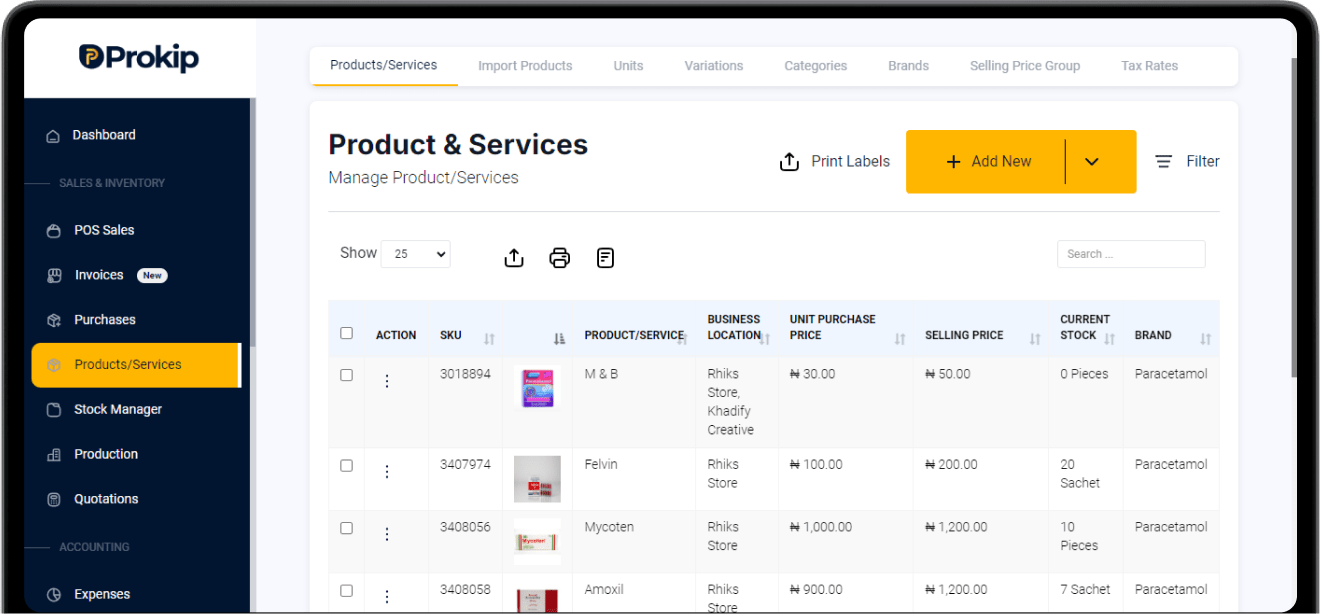Open the Show 25 entries dropdown
This screenshot has height=614, width=1323.
(416, 254)
